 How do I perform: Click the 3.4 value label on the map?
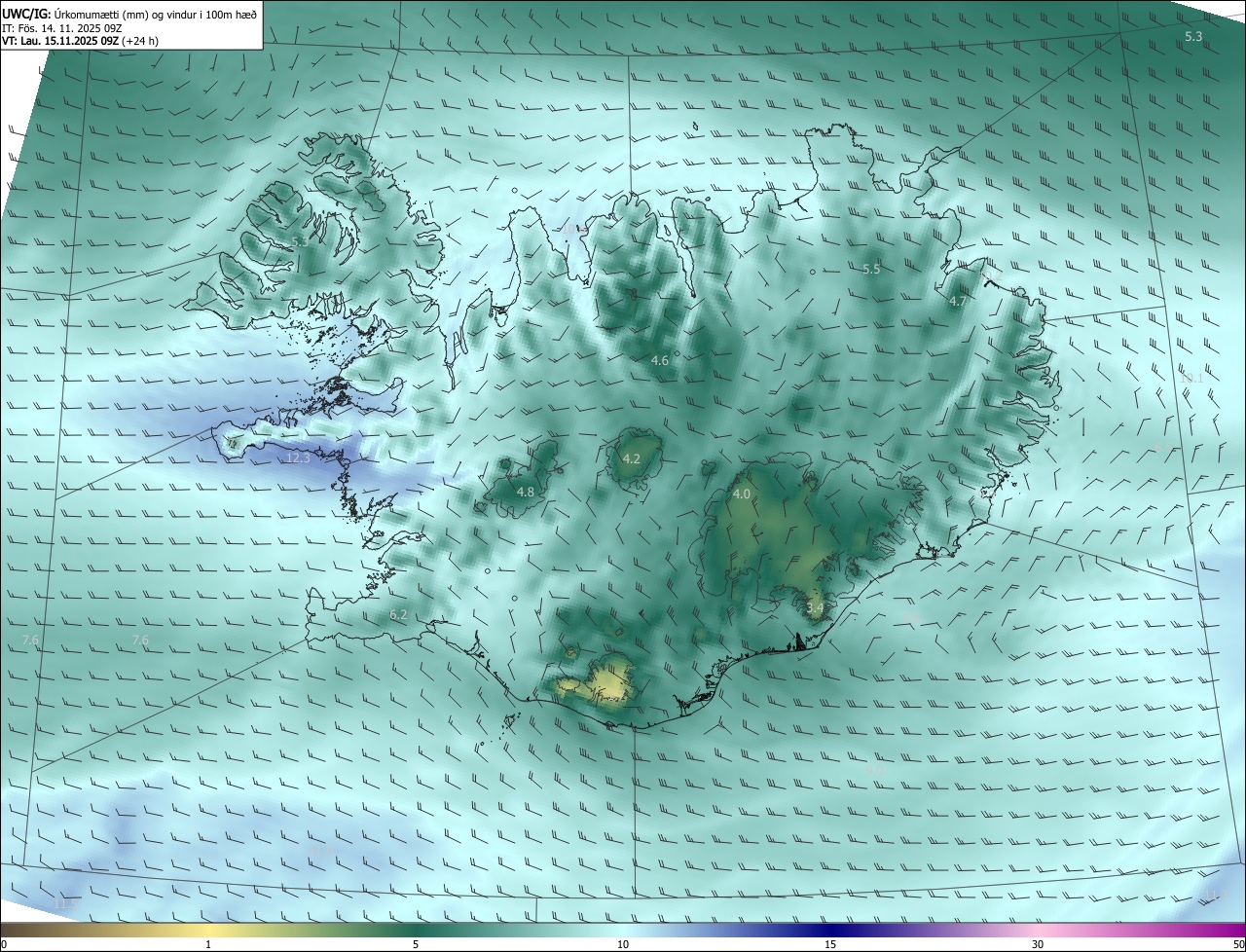click(x=816, y=608)
